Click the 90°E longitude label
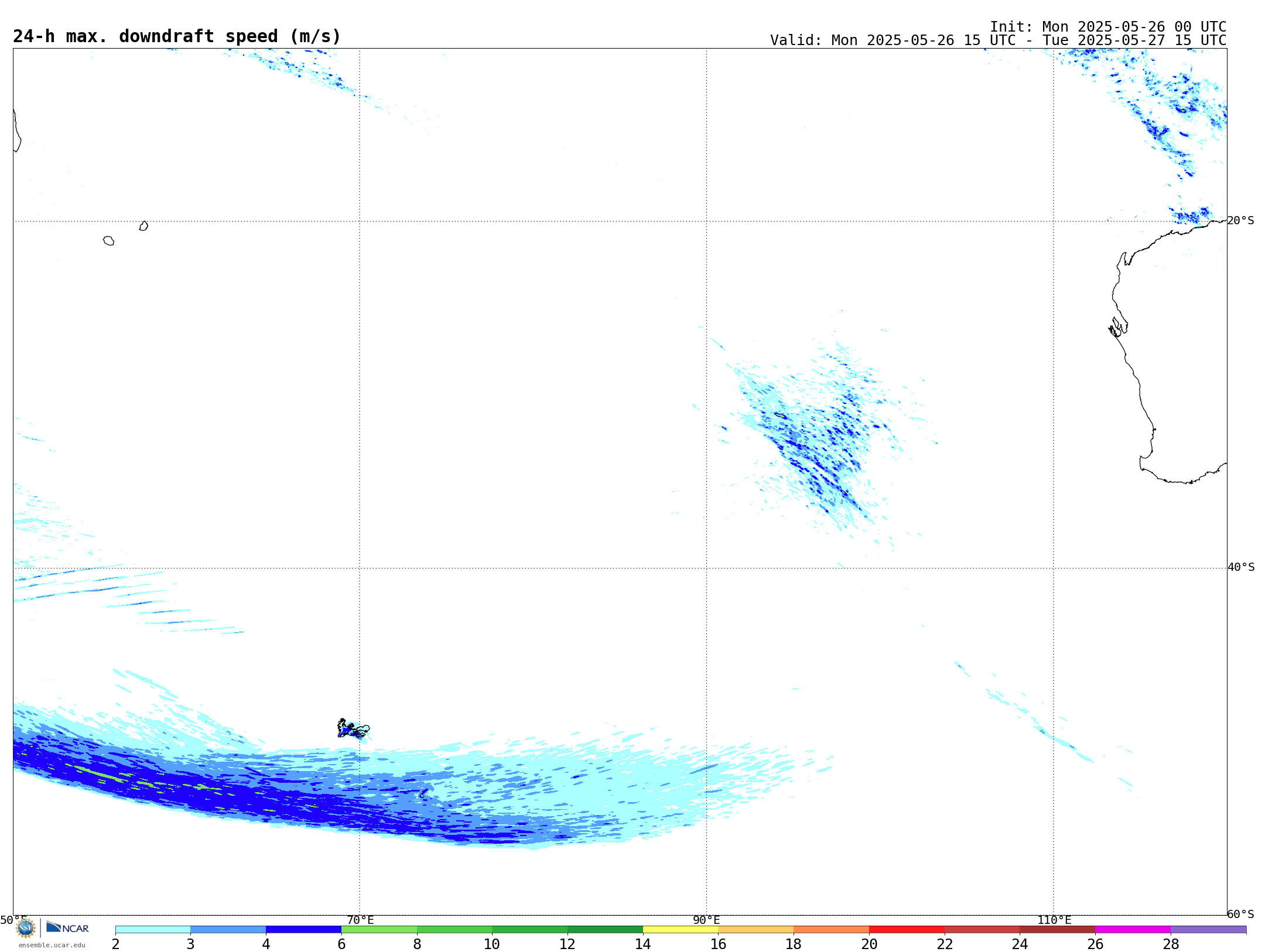The height and width of the screenshot is (952, 1265). tap(707, 920)
